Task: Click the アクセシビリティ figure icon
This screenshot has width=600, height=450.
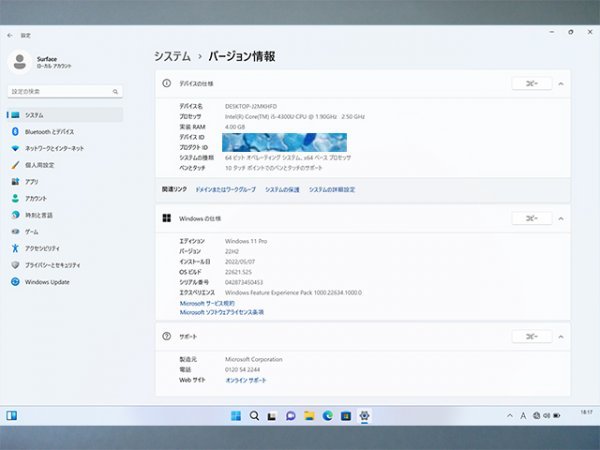Action: coord(15,248)
